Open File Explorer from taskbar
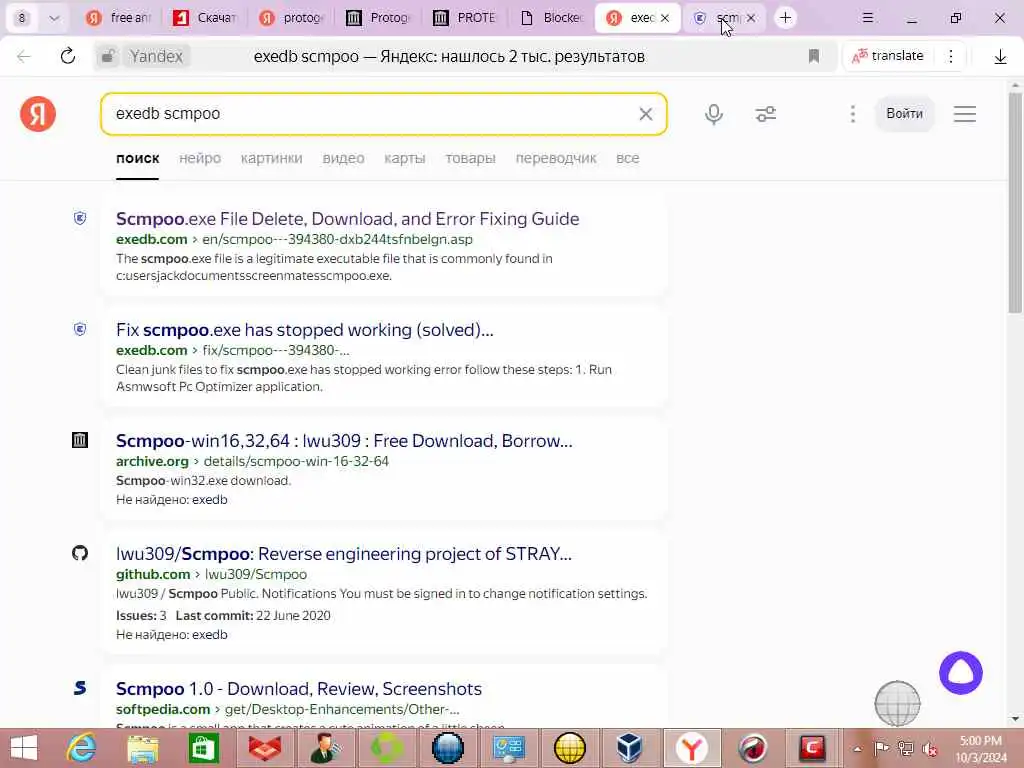Viewport: 1024px width, 768px height. click(x=142, y=748)
